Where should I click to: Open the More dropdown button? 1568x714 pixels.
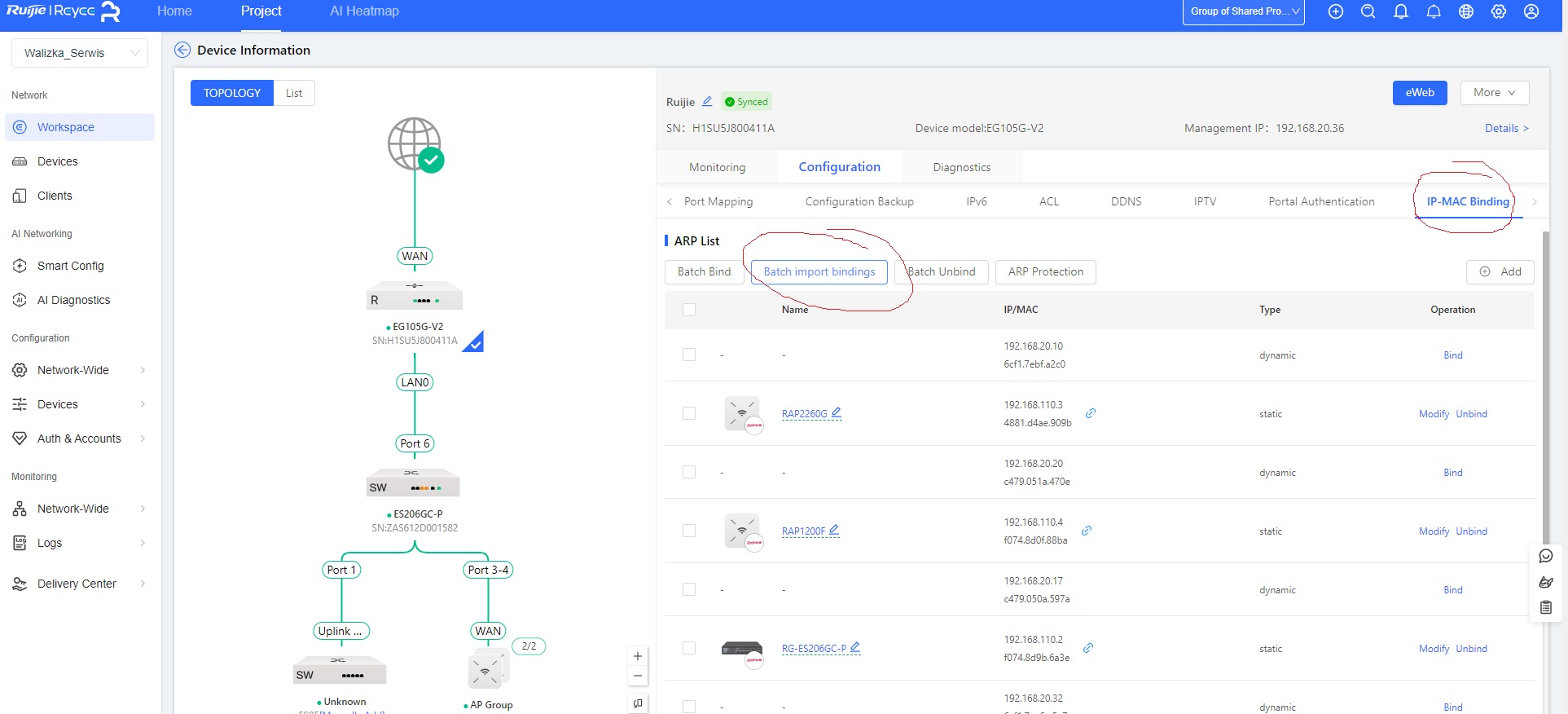pos(1495,93)
